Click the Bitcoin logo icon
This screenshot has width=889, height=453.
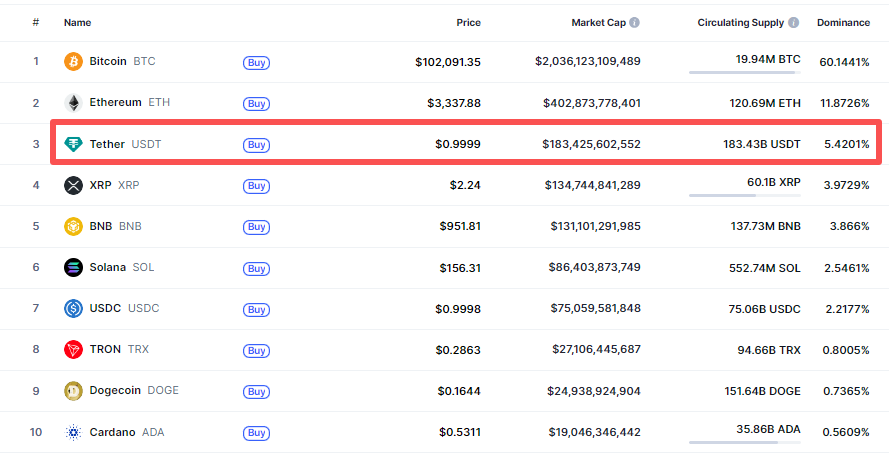[73, 62]
